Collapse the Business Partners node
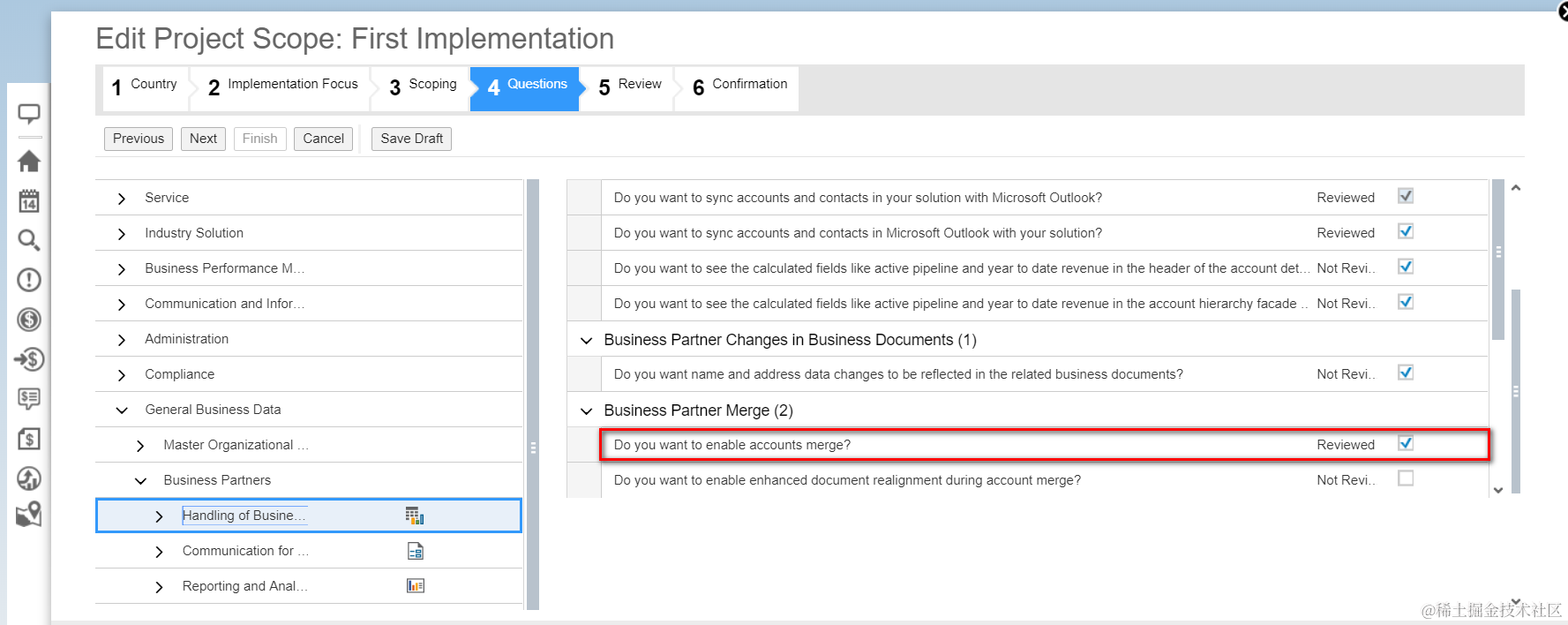 [140, 481]
